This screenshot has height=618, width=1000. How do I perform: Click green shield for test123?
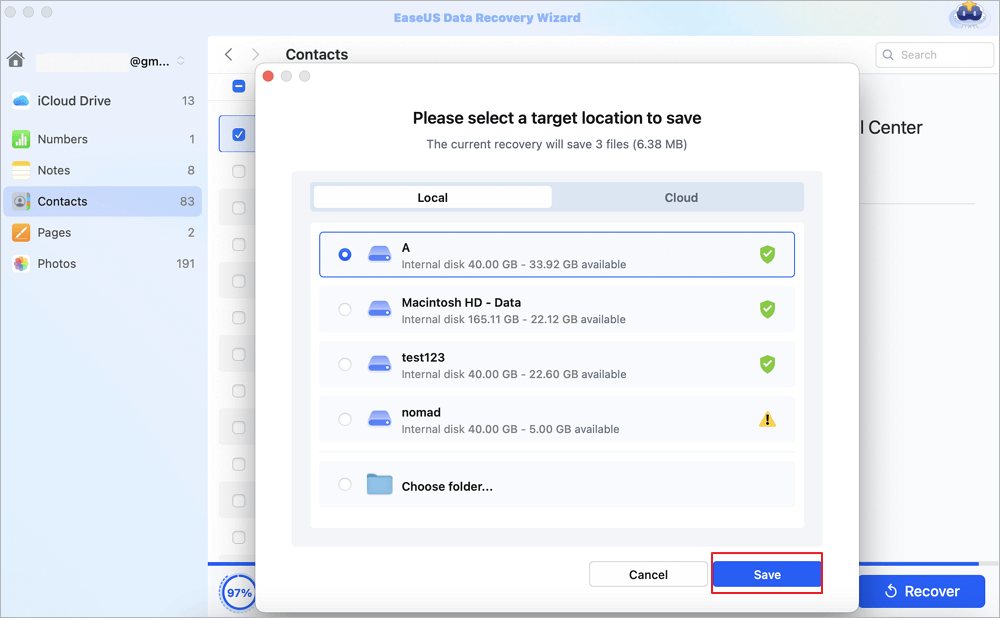767,364
